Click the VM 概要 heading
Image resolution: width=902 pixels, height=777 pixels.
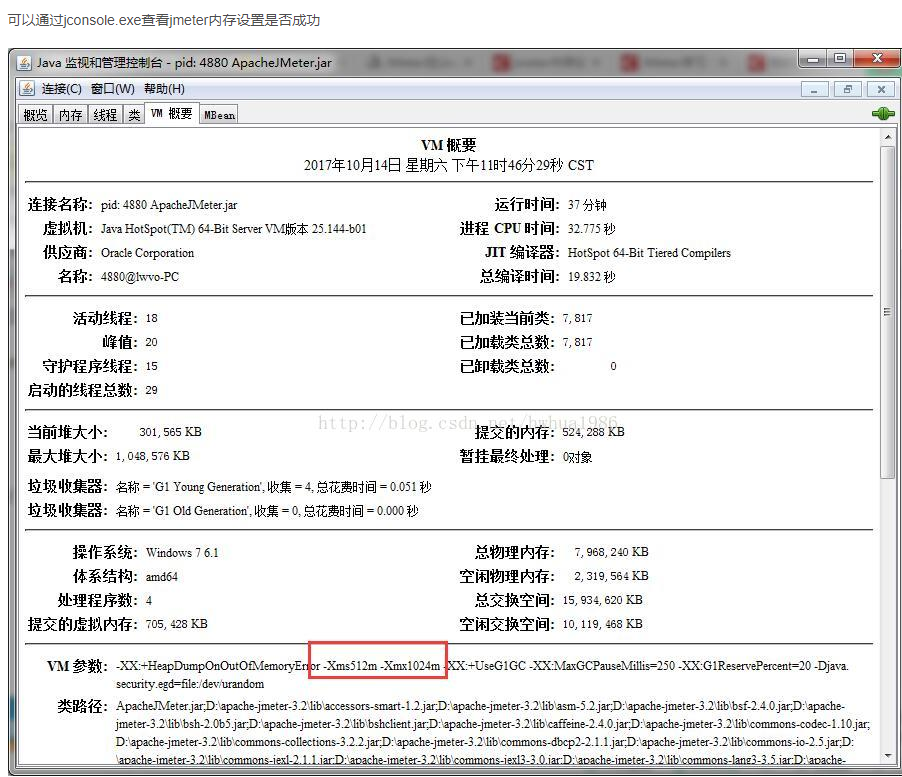point(449,145)
